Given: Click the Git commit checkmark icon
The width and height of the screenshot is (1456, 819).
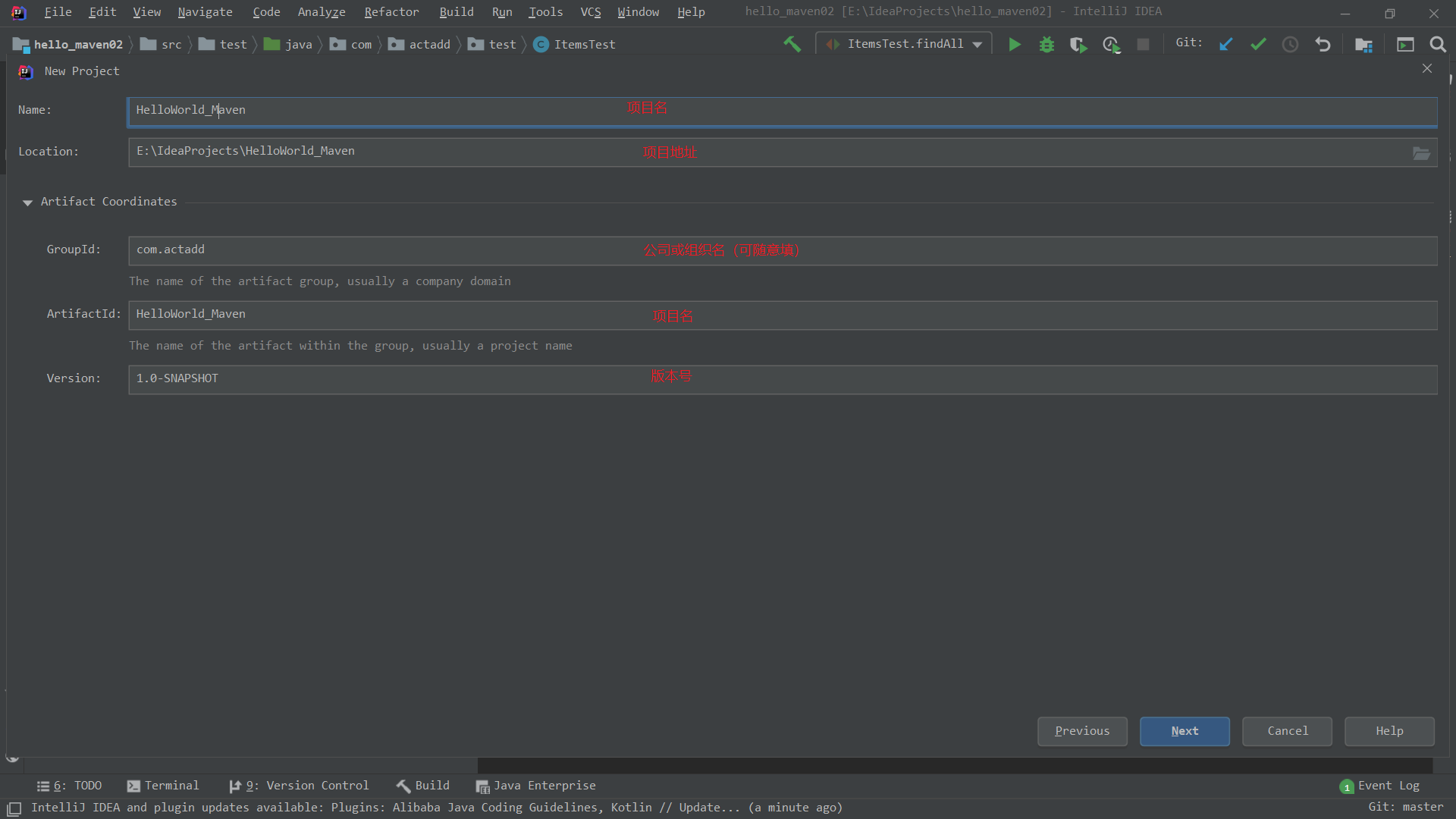Looking at the screenshot, I should click(1258, 45).
